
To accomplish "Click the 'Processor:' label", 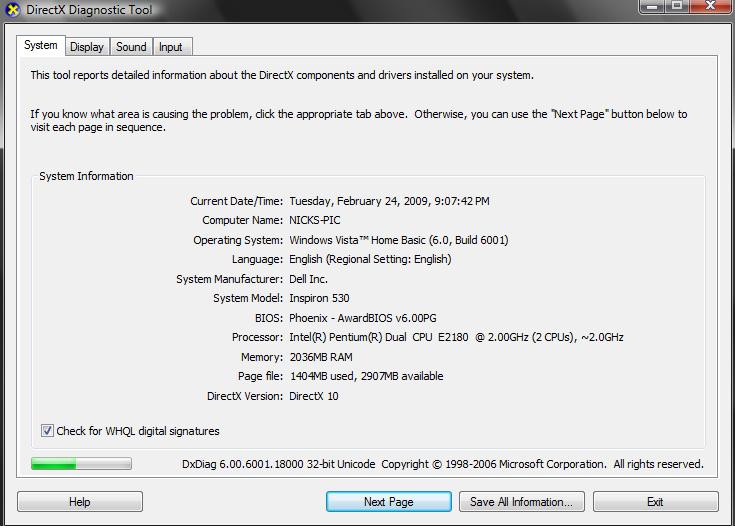I will coord(257,337).
